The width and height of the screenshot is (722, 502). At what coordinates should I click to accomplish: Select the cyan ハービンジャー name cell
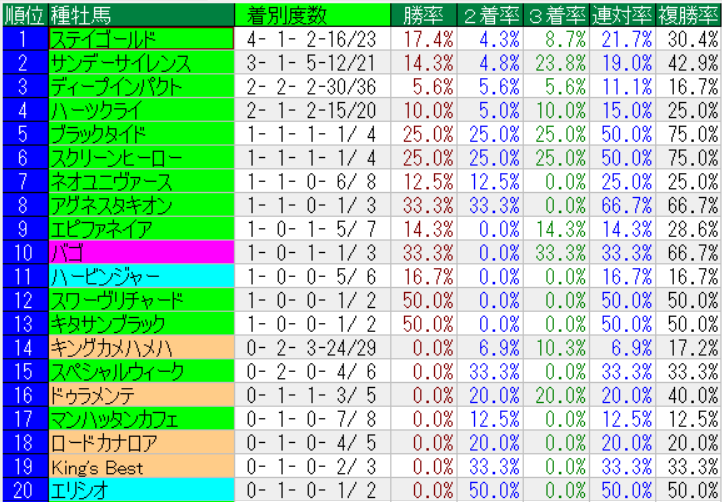click(x=140, y=276)
